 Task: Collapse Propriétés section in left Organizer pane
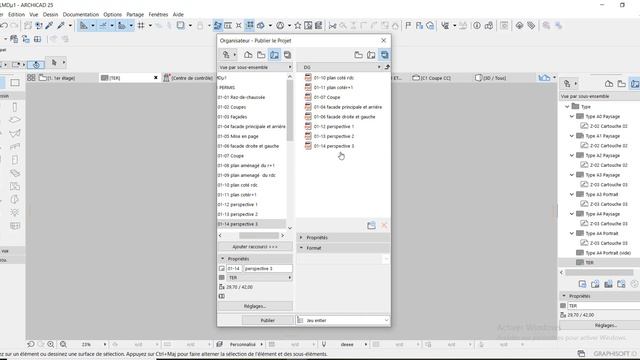point(222,259)
